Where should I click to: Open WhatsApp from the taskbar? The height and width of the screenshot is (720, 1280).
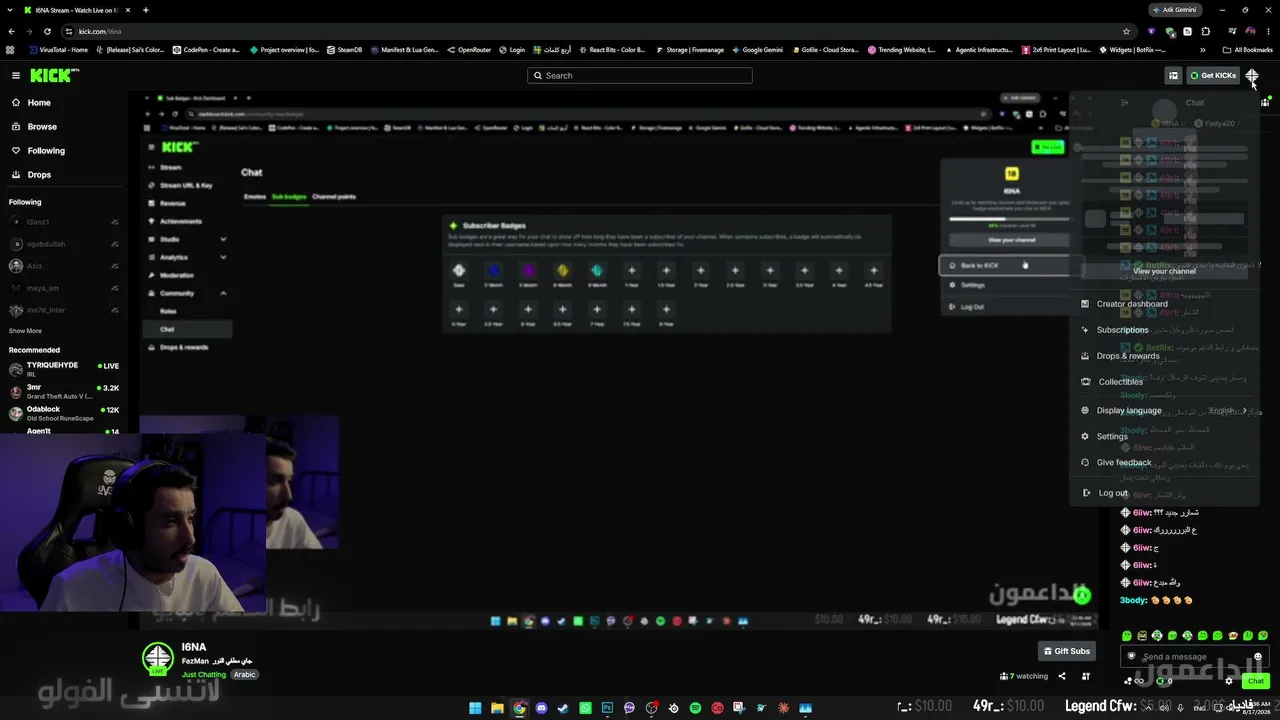click(585, 708)
